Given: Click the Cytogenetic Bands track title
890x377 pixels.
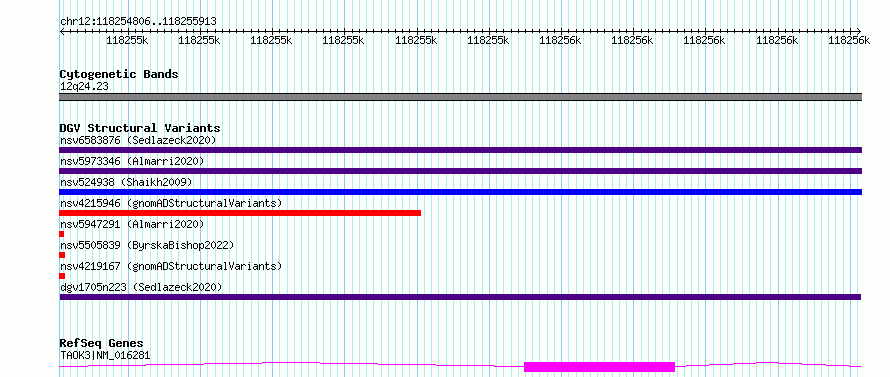Looking at the screenshot, I should tap(119, 74).
